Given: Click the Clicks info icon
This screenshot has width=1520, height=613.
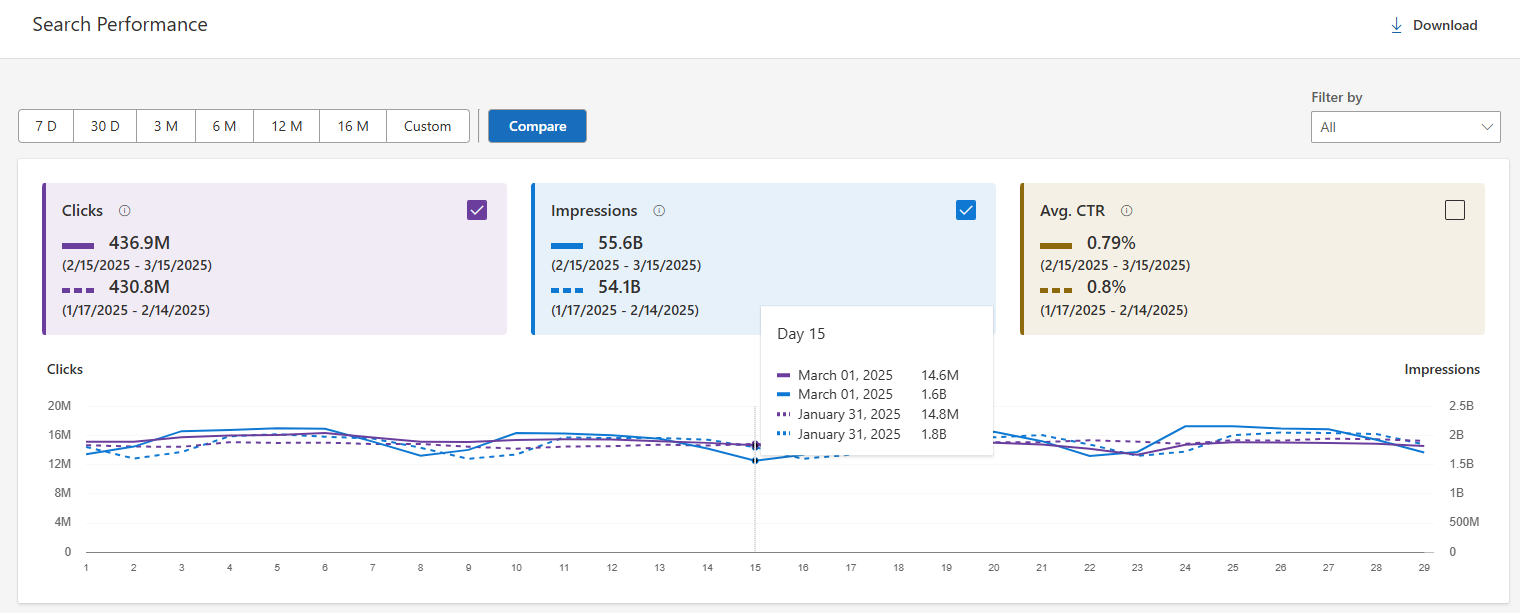Looking at the screenshot, I should pyautogui.click(x=125, y=211).
